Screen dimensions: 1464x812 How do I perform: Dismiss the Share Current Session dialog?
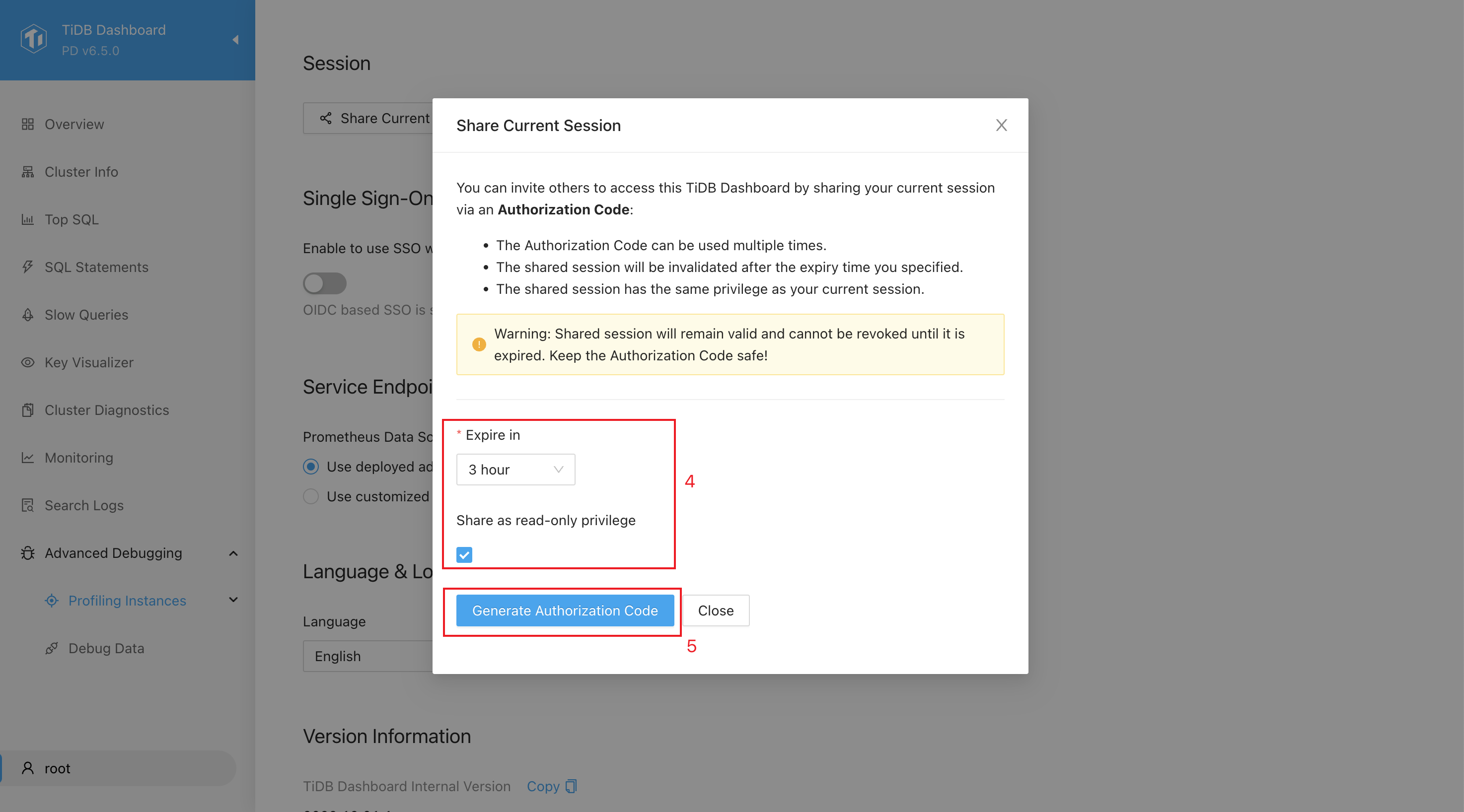1001,125
